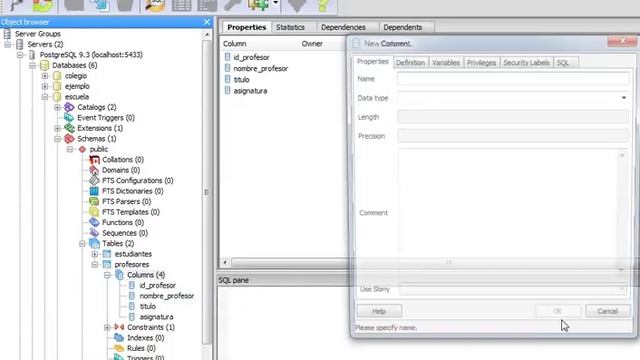The height and width of the screenshot is (360, 640).
Task: Click the FTS Parsers (0) icon
Action: tap(94, 202)
